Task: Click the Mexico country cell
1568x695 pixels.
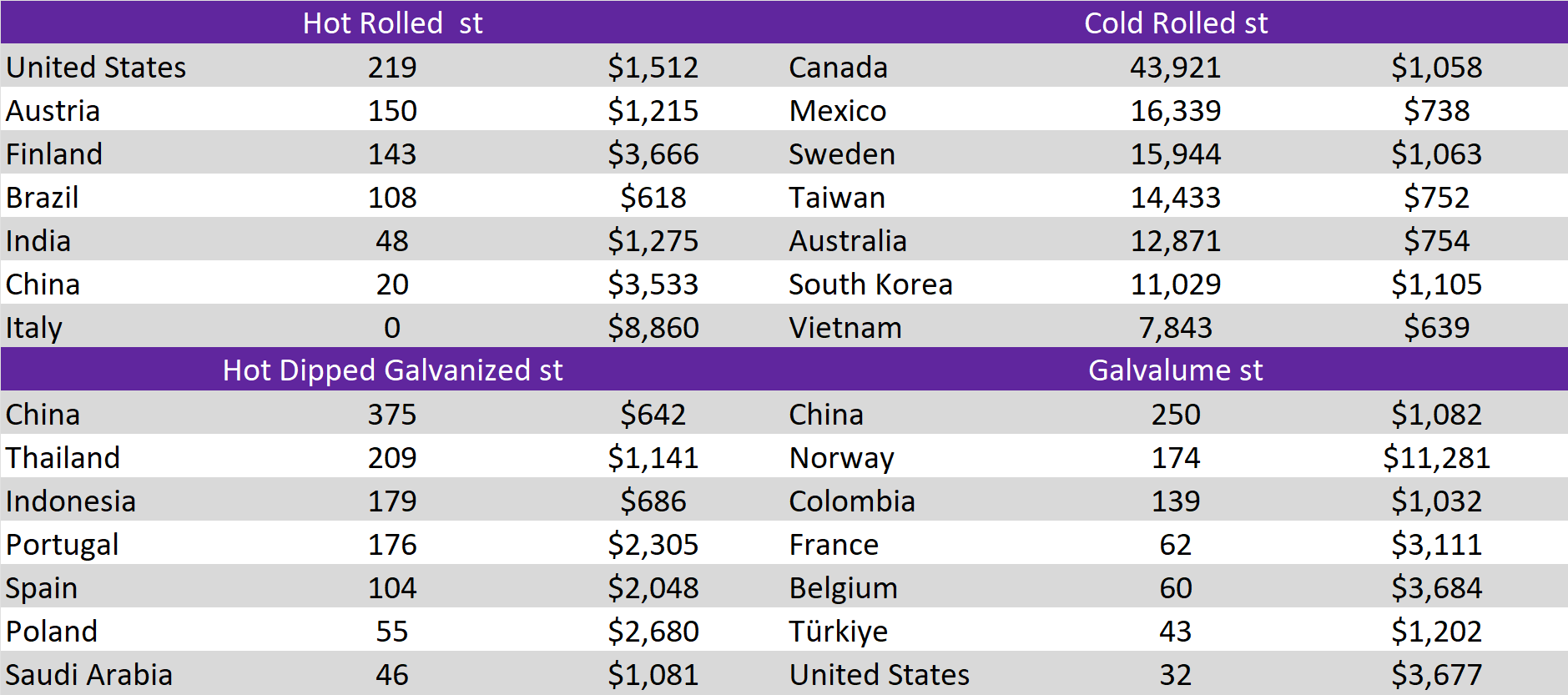Action: click(x=837, y=110)
